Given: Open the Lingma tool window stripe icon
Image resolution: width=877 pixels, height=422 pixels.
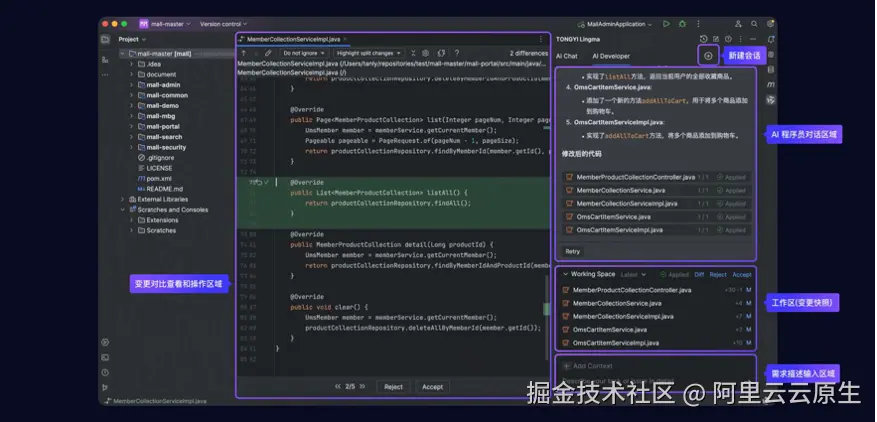Looking at the screenshot, I should pyautogui.click(x=771, y=100).
